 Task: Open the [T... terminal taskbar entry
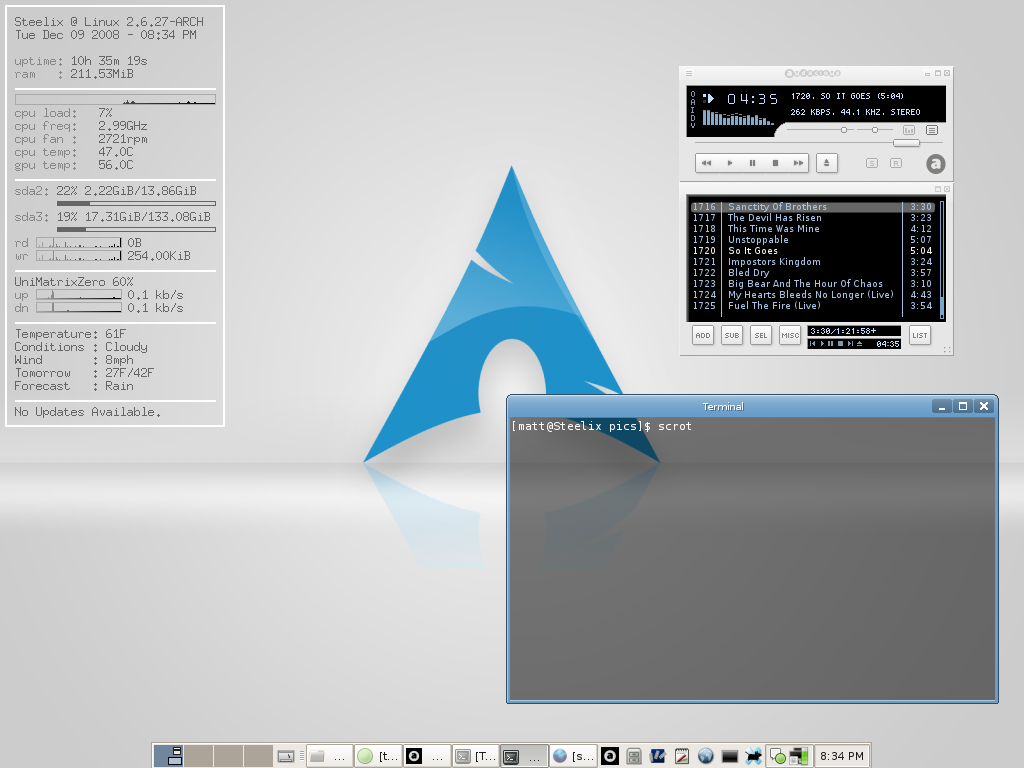pos(475,756)
